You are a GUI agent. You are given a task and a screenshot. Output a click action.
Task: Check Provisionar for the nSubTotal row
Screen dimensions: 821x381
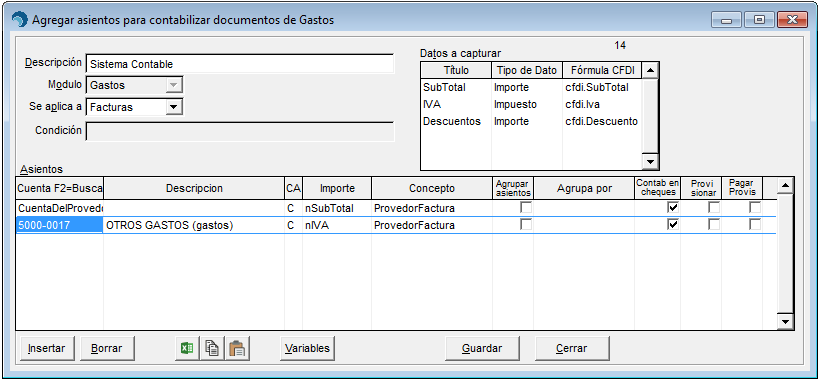click(x=714, y=208)
